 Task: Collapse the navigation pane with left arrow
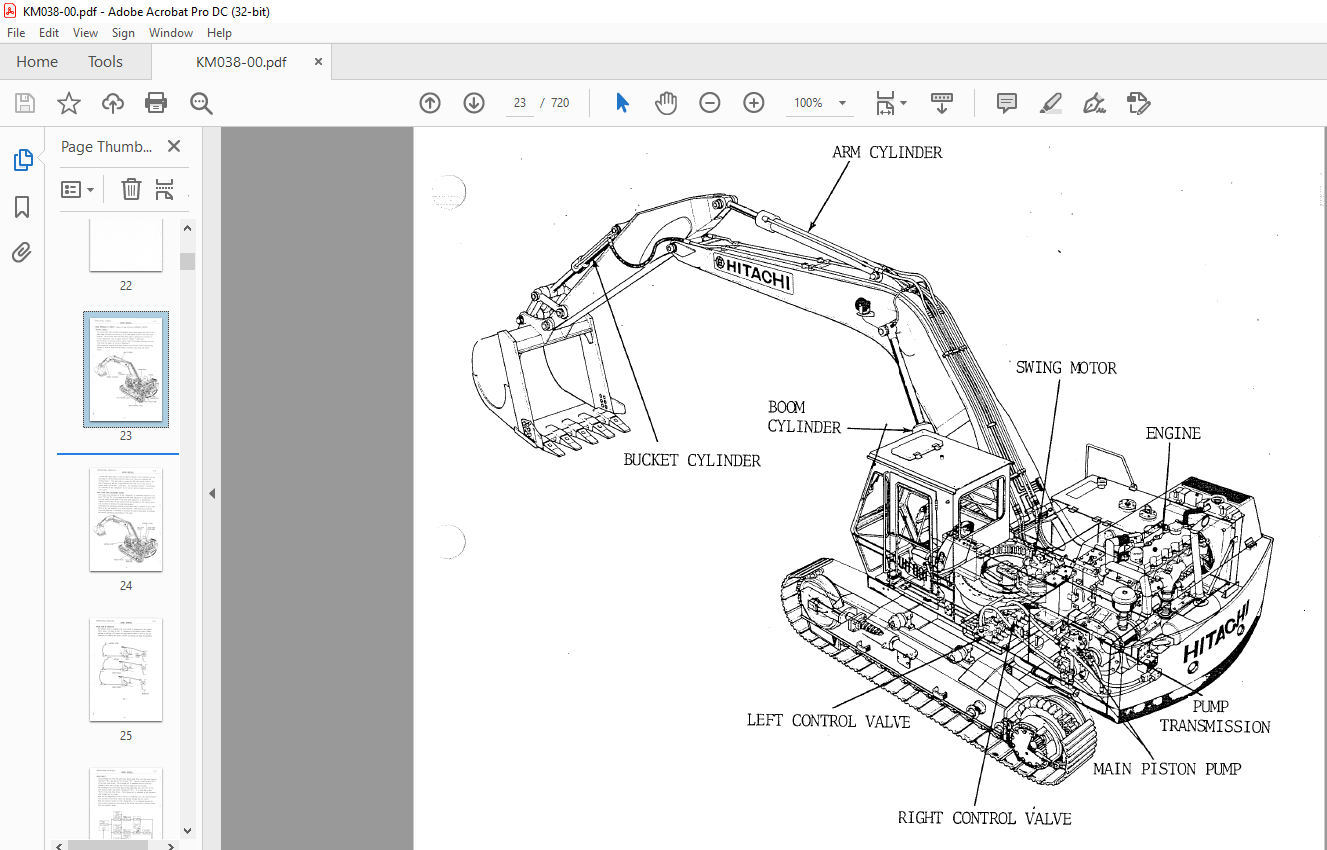(x=211, y=493)
